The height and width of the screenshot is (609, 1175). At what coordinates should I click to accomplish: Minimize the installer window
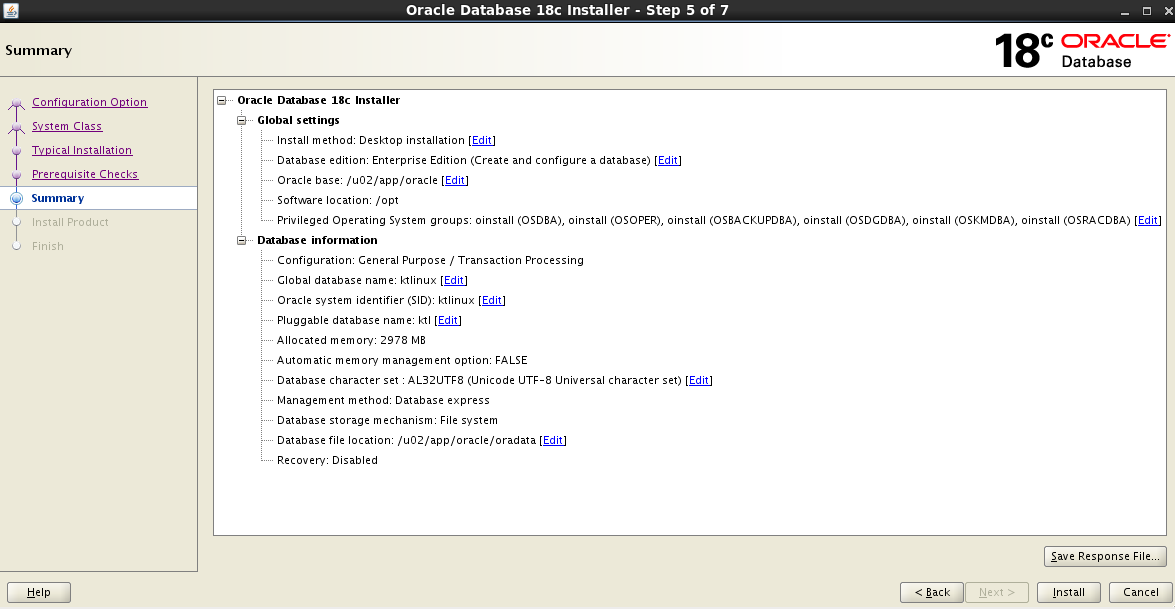click(x=1125, y=11)
